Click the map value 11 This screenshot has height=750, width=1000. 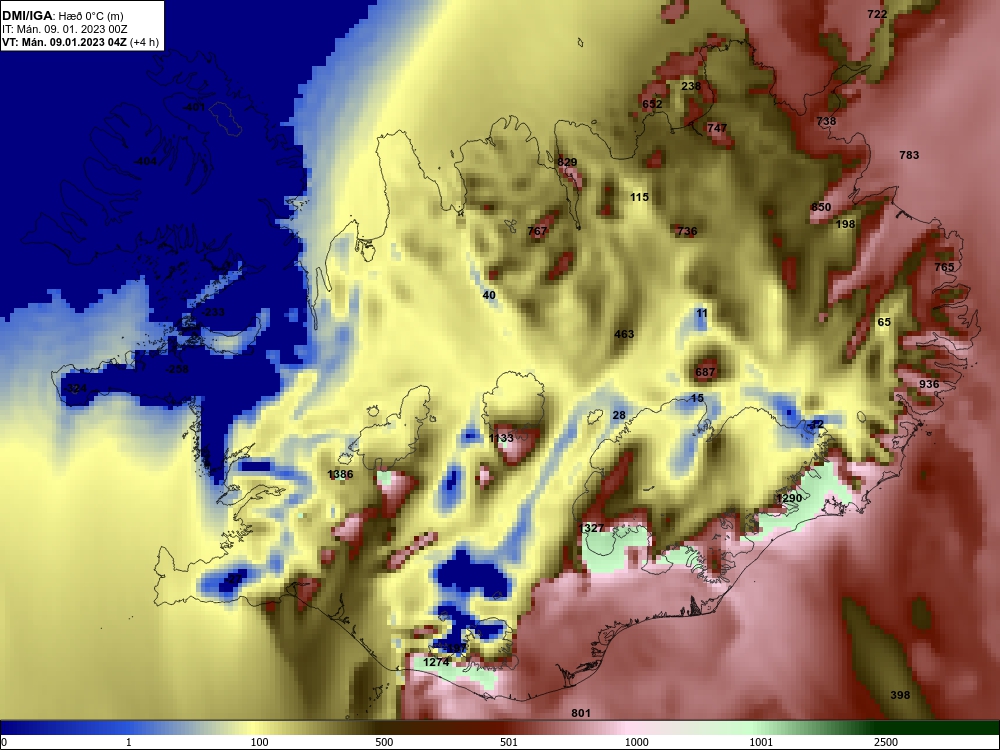click(x=702, y=313)
